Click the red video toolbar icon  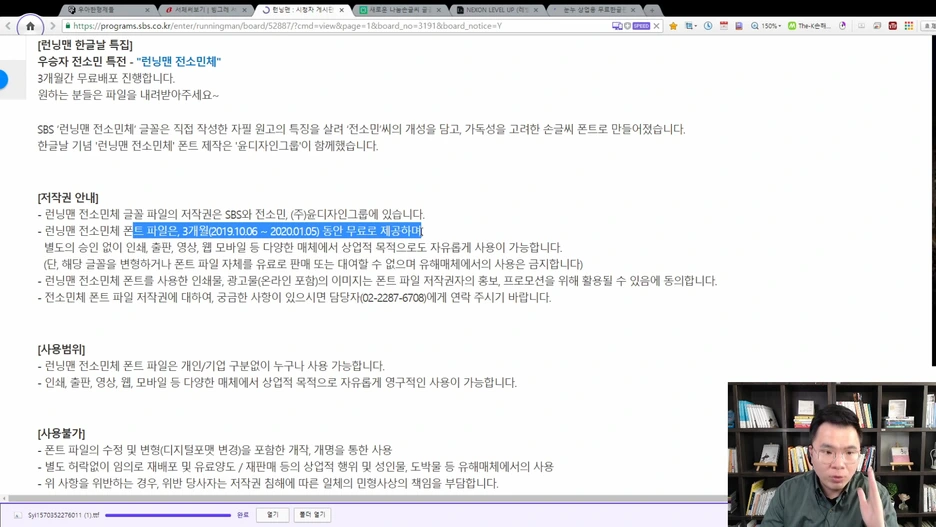click(x=893, y=26)
